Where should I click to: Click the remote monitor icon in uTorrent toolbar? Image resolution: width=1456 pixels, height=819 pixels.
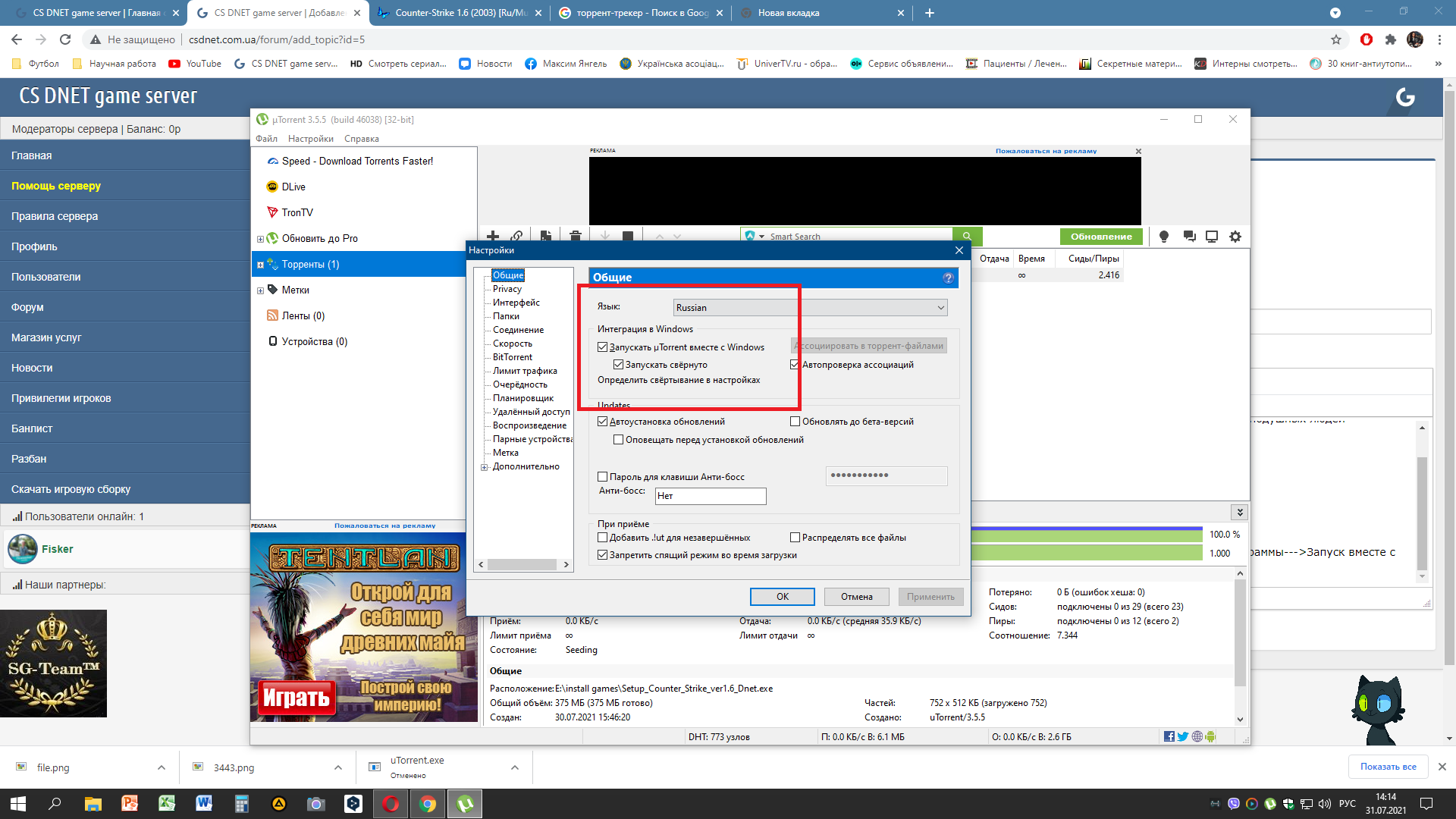pyautogui.click(x=1212, y=237)
